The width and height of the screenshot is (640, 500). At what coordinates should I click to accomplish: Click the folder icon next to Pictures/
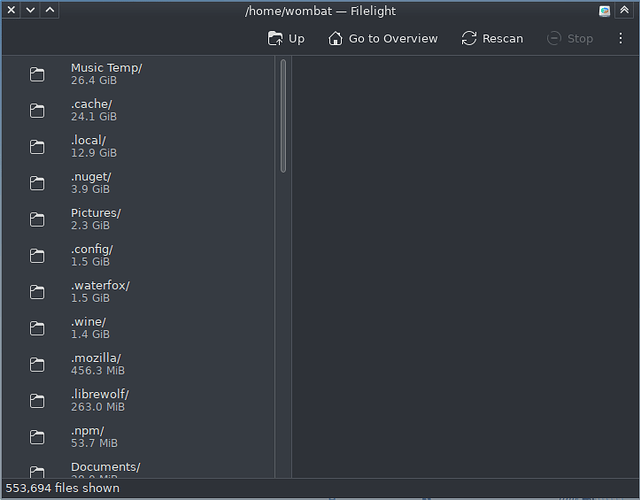(38, 220)
